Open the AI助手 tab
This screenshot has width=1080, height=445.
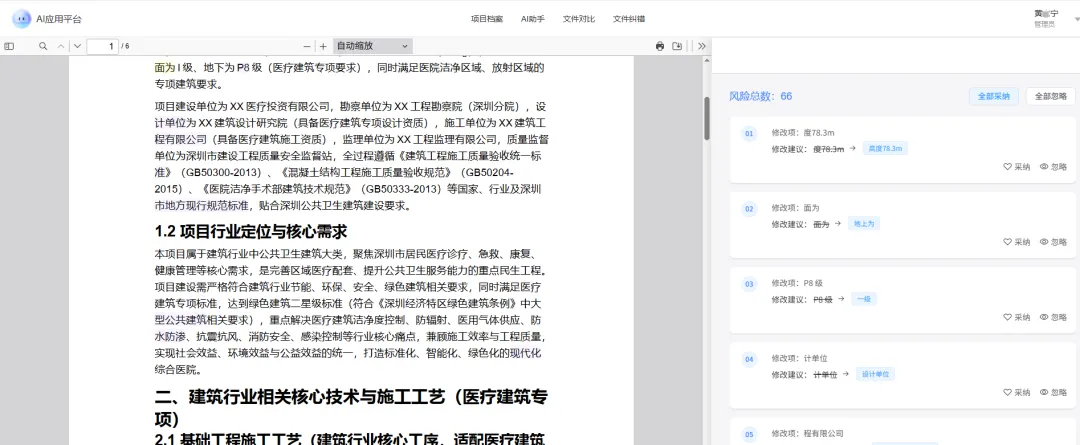coord(532,19)
